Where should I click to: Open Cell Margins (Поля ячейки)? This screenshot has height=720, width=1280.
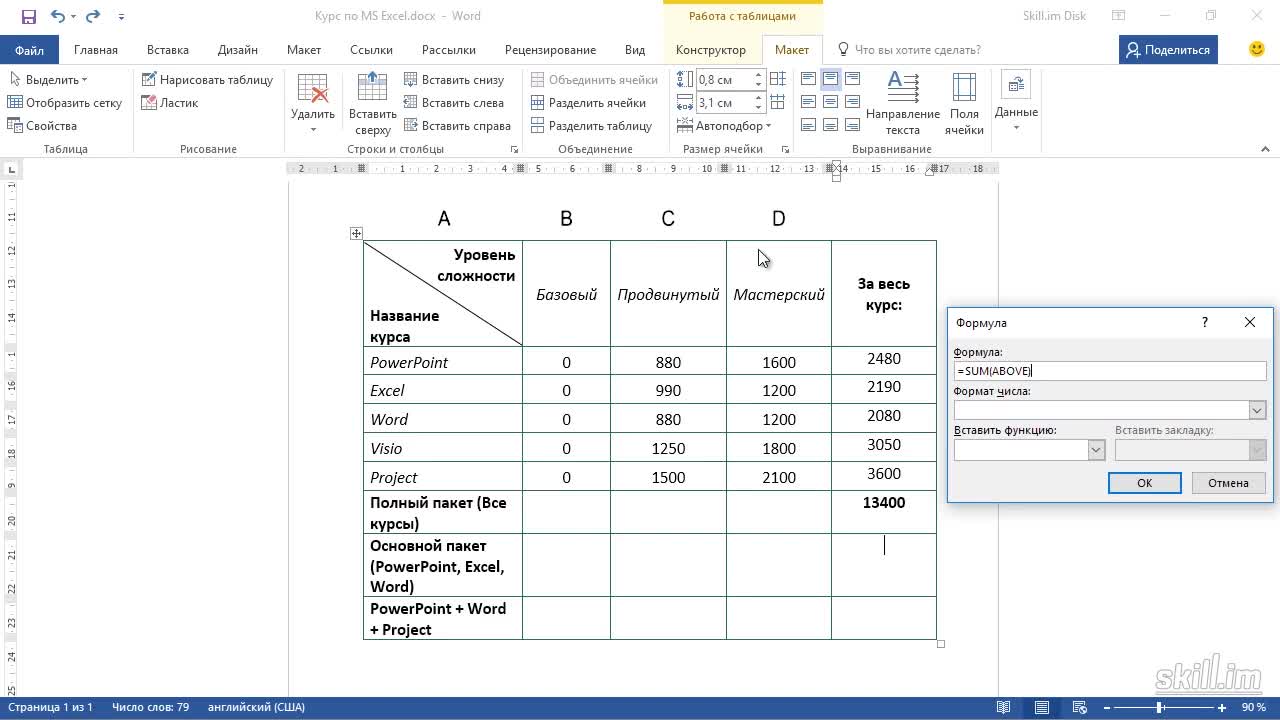(964, 104)
